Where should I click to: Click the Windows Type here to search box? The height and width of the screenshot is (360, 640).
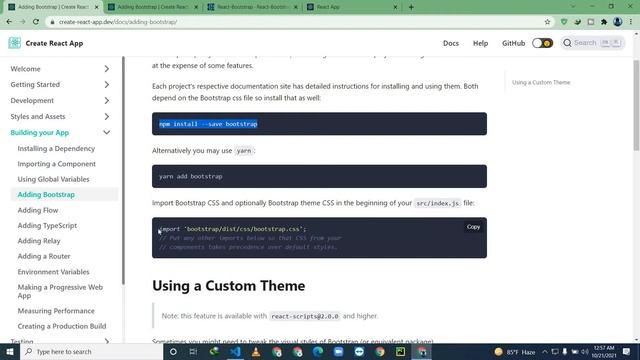pyautogui.click(x=91, y=351)
